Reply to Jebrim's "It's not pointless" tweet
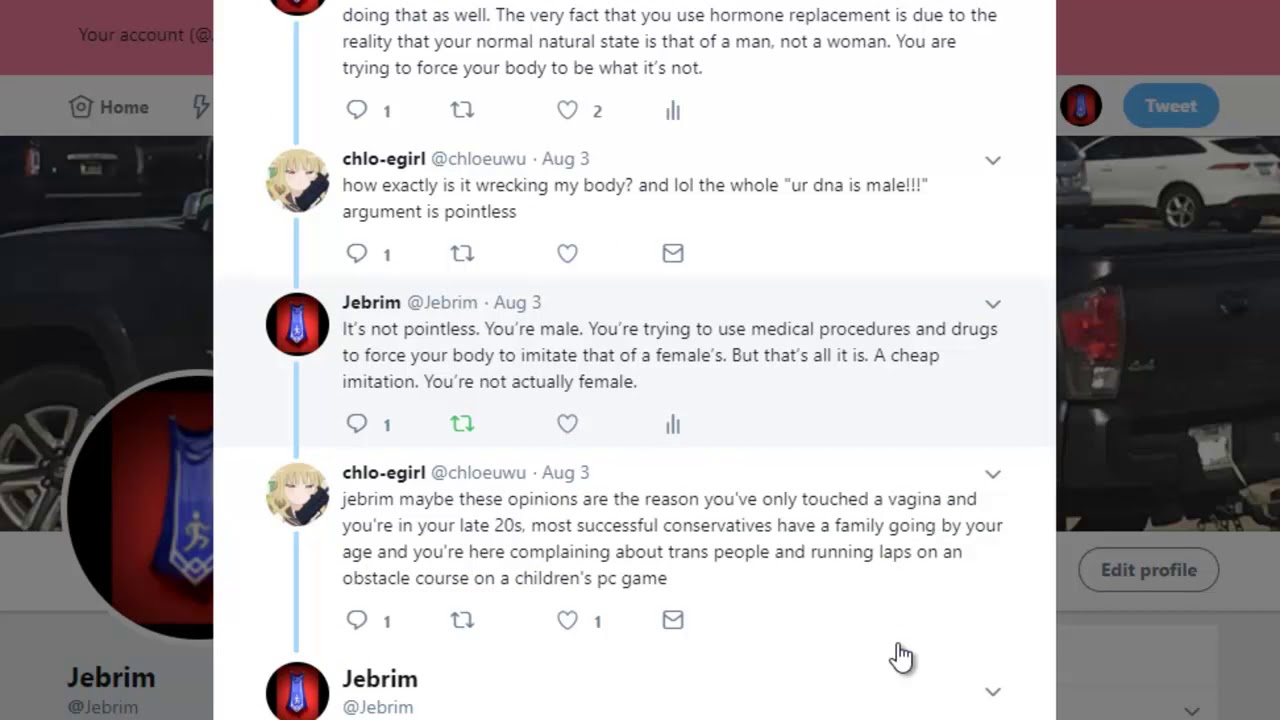Screen dimensions: 1280x720 (x=357, y=424)
